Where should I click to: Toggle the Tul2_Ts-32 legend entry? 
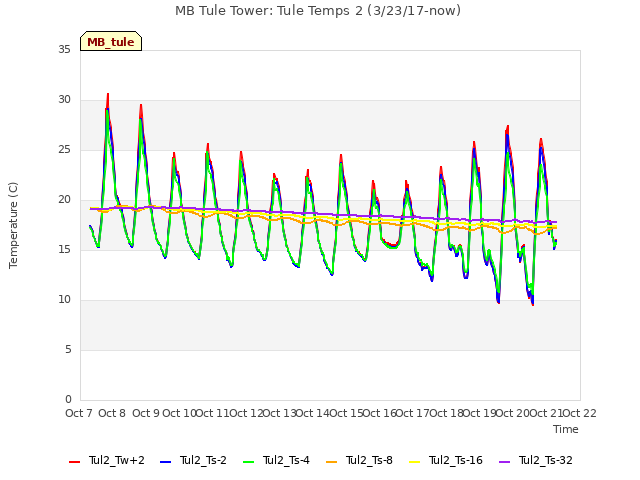coord(536,460)
